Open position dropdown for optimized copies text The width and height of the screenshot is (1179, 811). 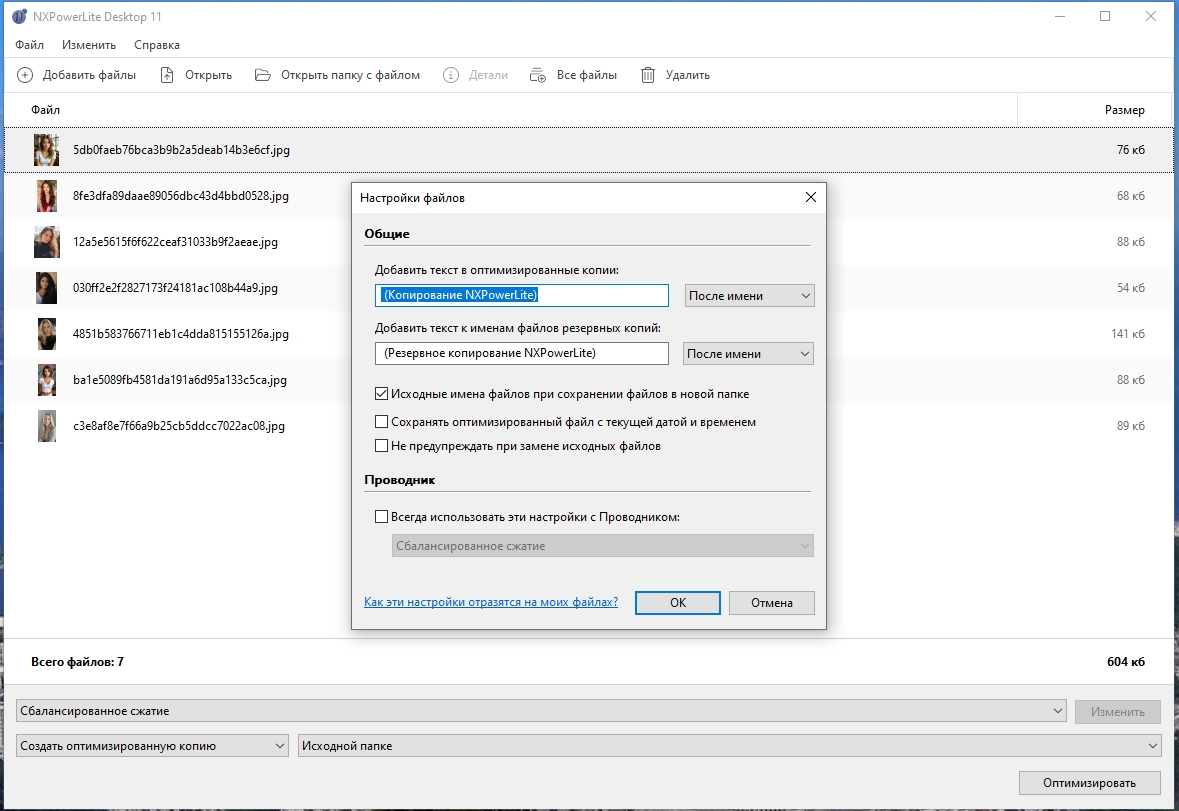click(749, 295)
